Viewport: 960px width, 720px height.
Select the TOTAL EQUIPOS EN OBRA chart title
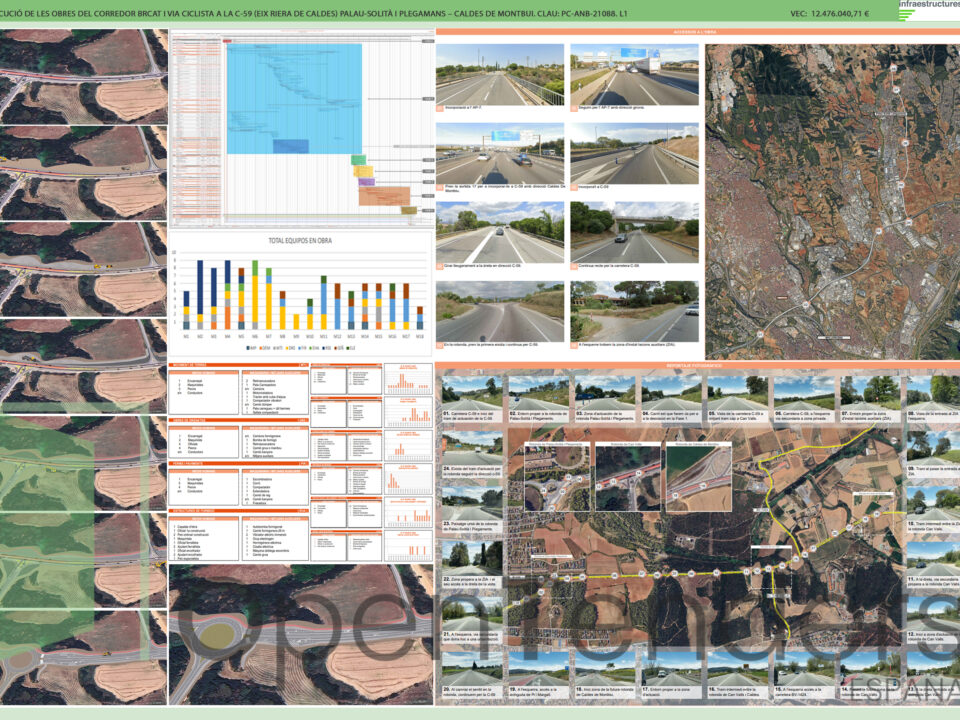click(300, 243)
